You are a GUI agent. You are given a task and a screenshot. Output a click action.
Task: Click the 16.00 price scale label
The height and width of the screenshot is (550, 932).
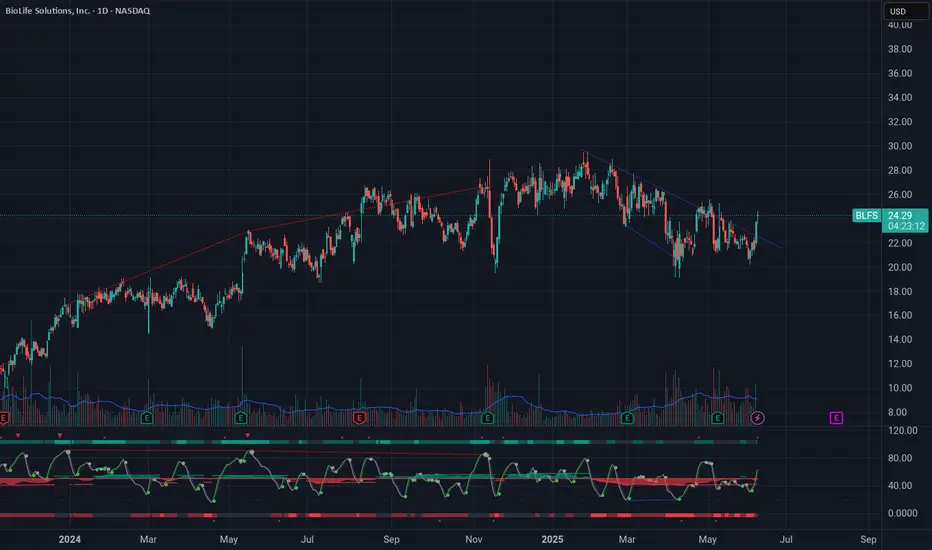[x=900, y=316]
